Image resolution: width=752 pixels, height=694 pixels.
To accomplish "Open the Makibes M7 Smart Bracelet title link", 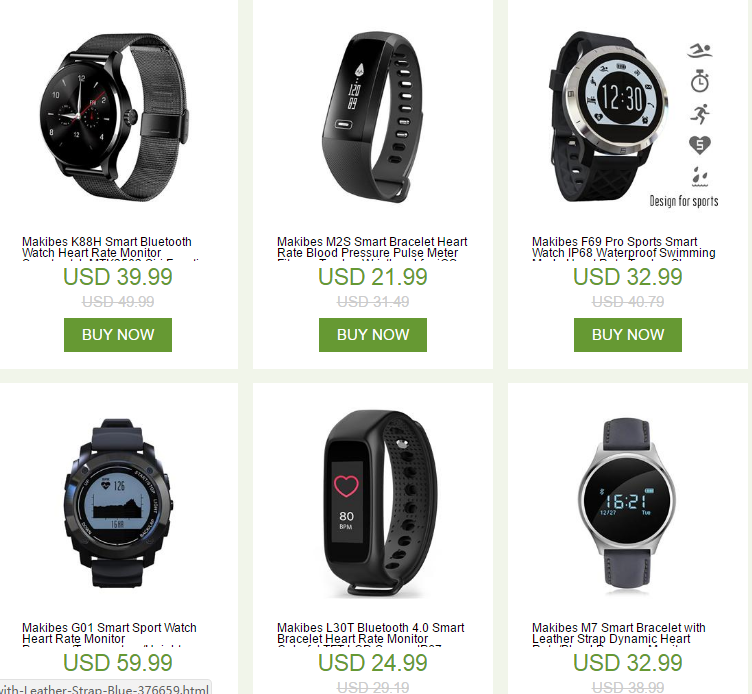I will [619, 634].
